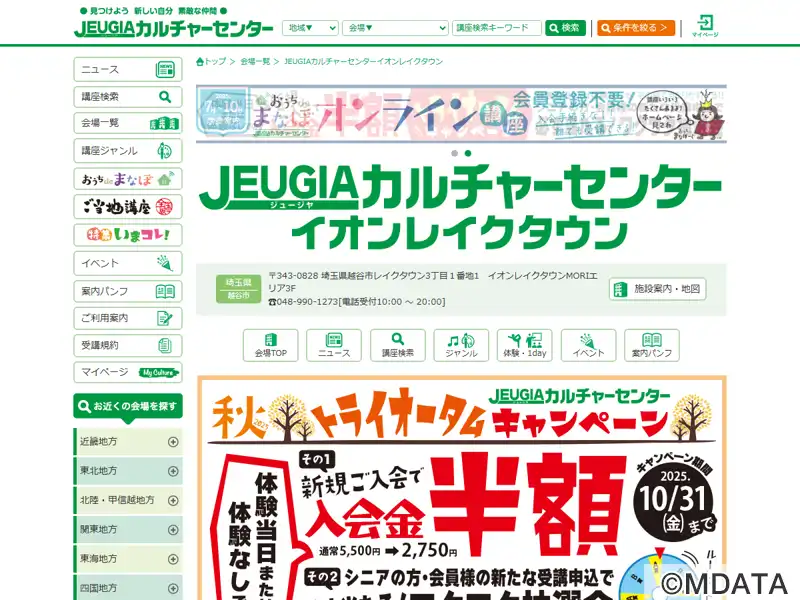Image resolution: width=800 pixels, height=600 pixels.
Task: Click the large イオンレイクタウン venue title logo
Action: 460,207
